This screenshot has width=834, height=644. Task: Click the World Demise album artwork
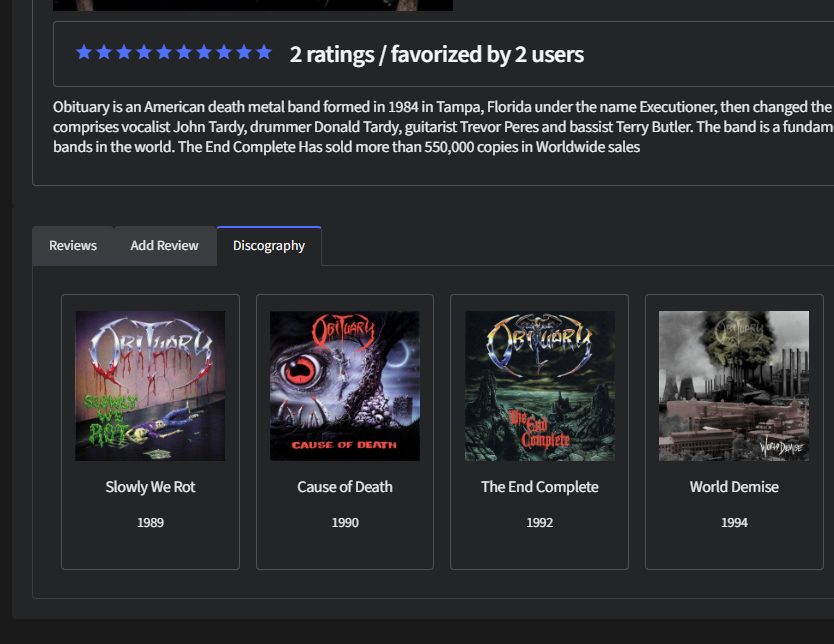[733, 385]
